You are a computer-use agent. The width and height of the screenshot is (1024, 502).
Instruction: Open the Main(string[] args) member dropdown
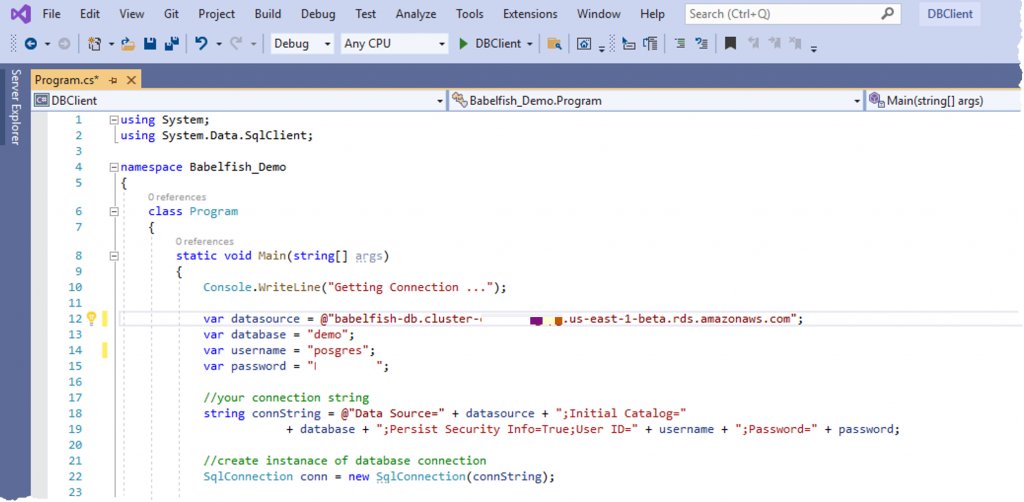point(944,101)
